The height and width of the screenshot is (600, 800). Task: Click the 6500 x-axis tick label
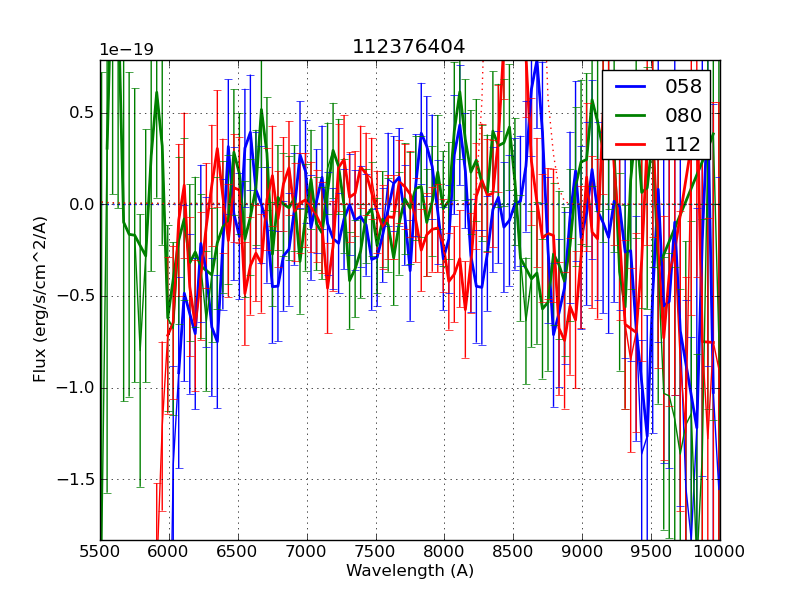coord(238,552)
